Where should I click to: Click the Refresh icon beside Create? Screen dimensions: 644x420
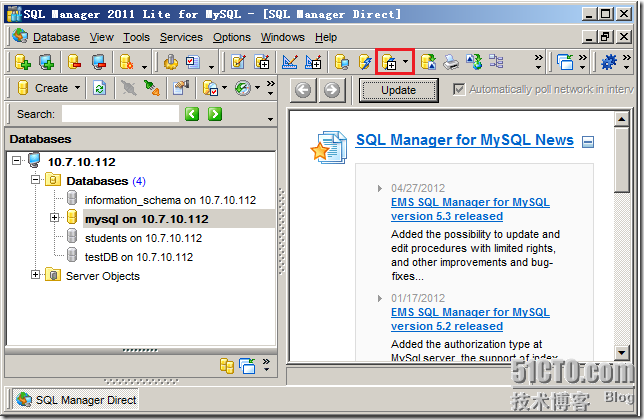click(99, 88)
